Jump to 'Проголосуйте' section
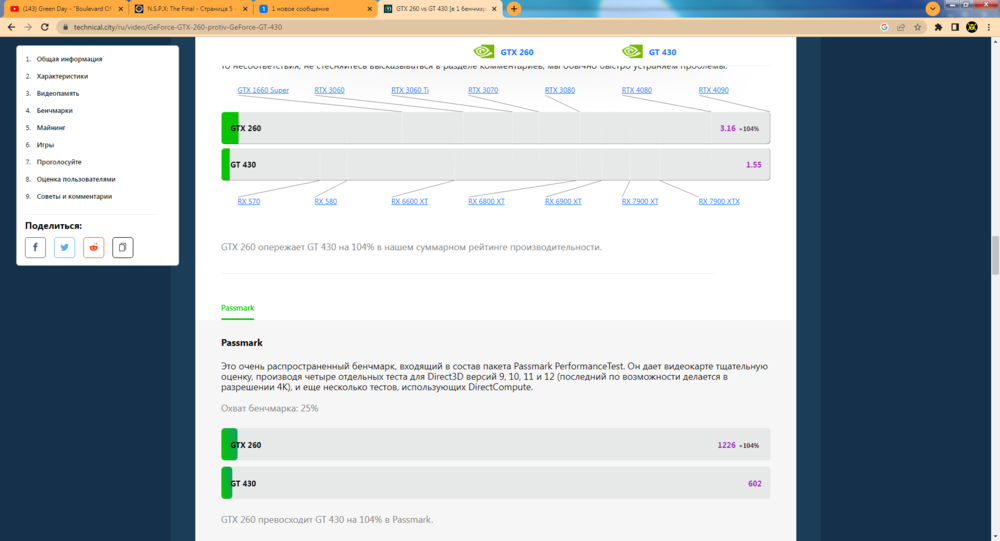 [59, 162]
